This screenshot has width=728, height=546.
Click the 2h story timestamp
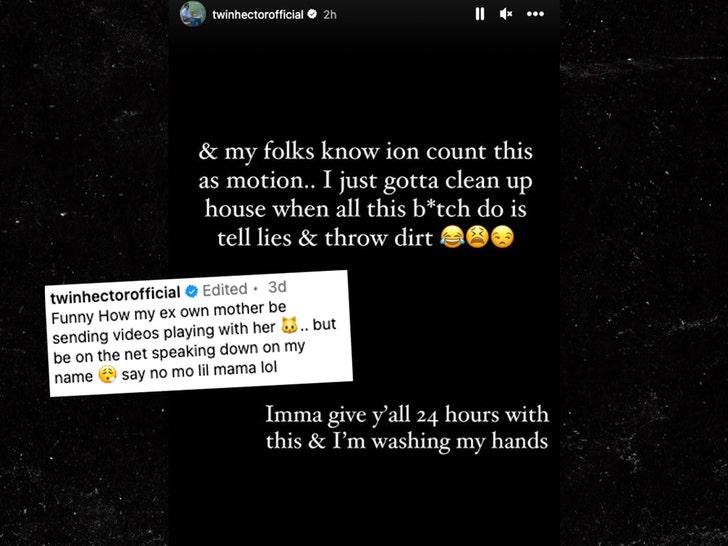(330, 15)
